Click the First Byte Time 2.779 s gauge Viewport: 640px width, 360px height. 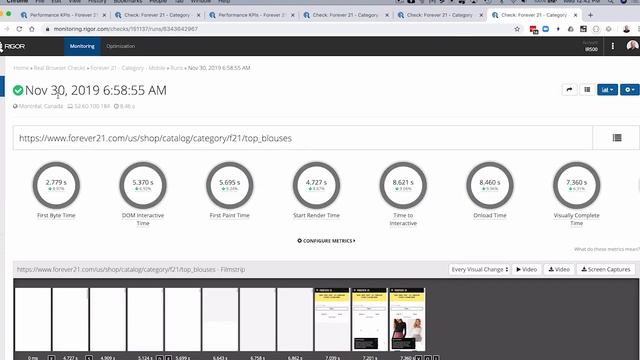point(56,185)
